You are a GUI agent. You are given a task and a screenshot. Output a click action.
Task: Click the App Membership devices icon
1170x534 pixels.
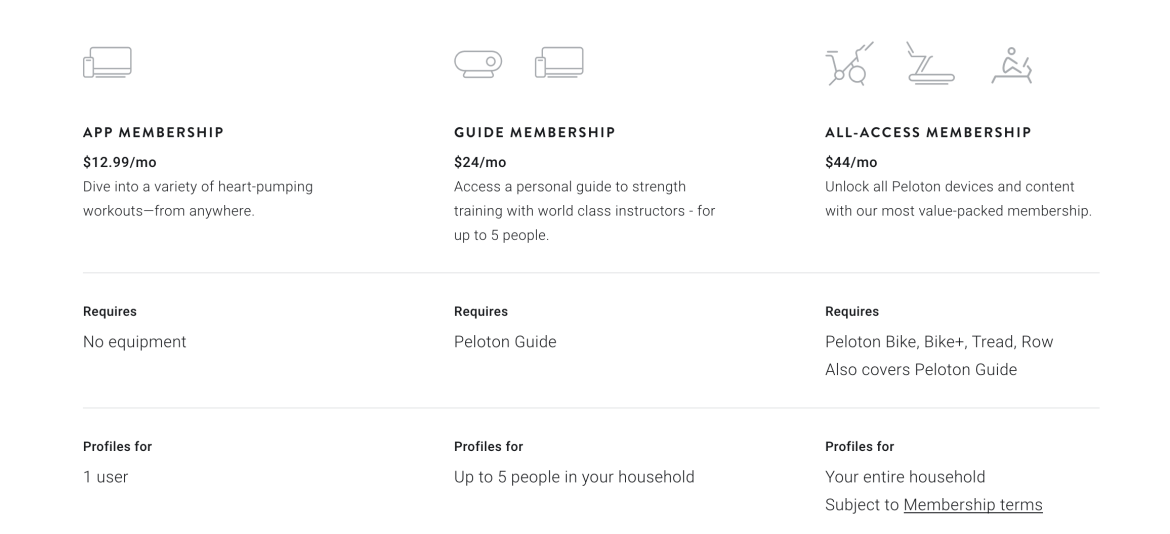(x=107, y=63)
